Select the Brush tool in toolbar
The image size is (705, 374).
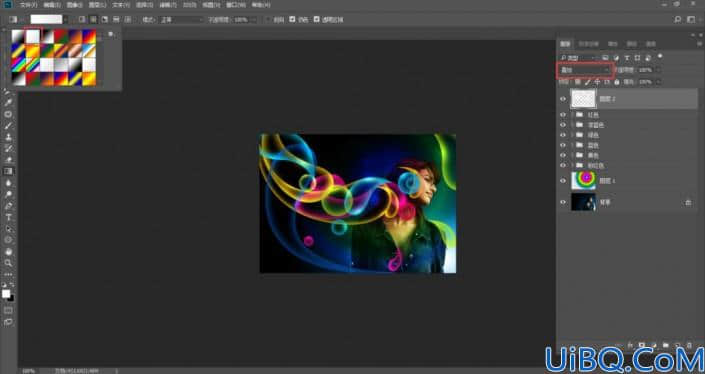point(8,126)
